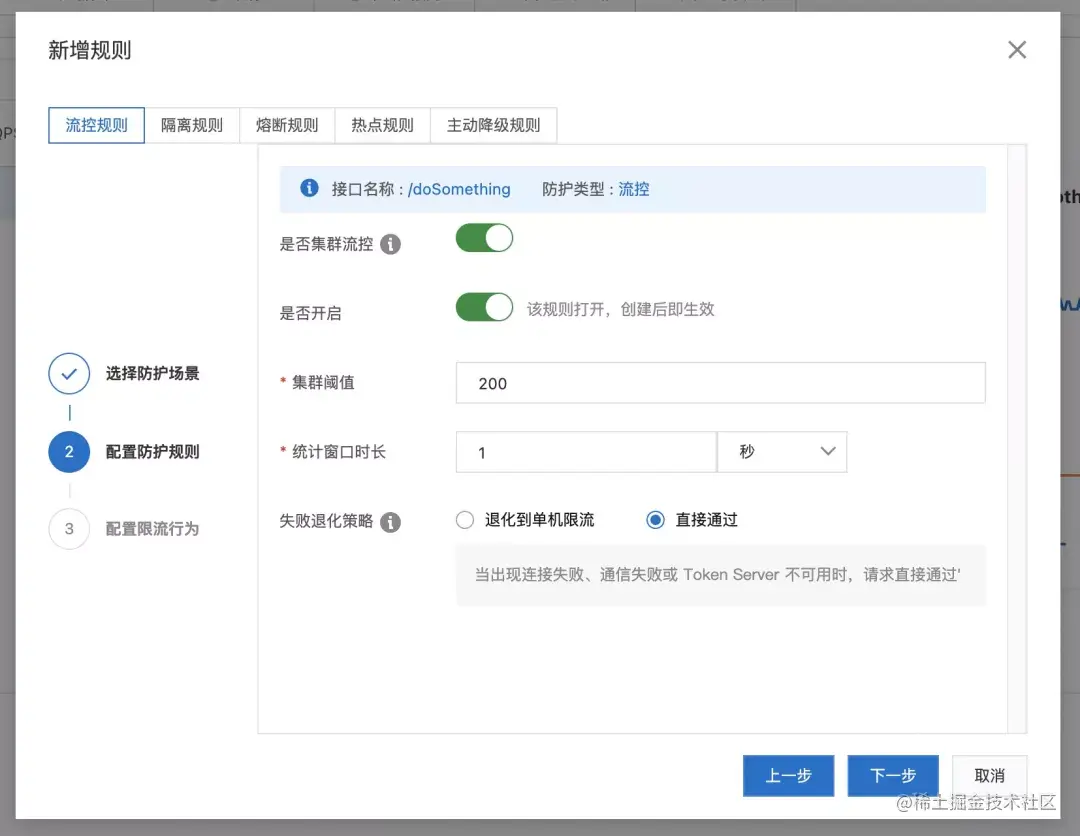Open the 熔断规则 tab
Screen dimensions: 1080x836
coord(287,125)
